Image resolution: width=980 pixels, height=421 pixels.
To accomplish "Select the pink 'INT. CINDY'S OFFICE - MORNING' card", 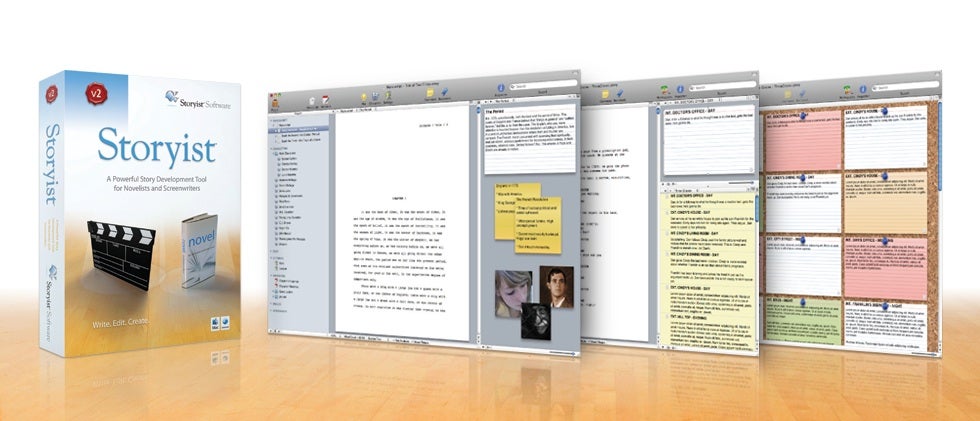I will pos(886,267).
